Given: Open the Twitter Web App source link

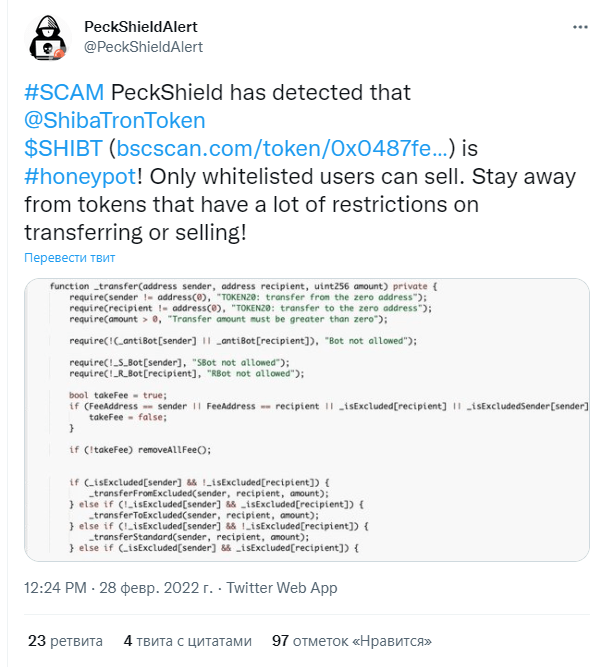Looking at the screenshot, I should (x=282, y=588).
